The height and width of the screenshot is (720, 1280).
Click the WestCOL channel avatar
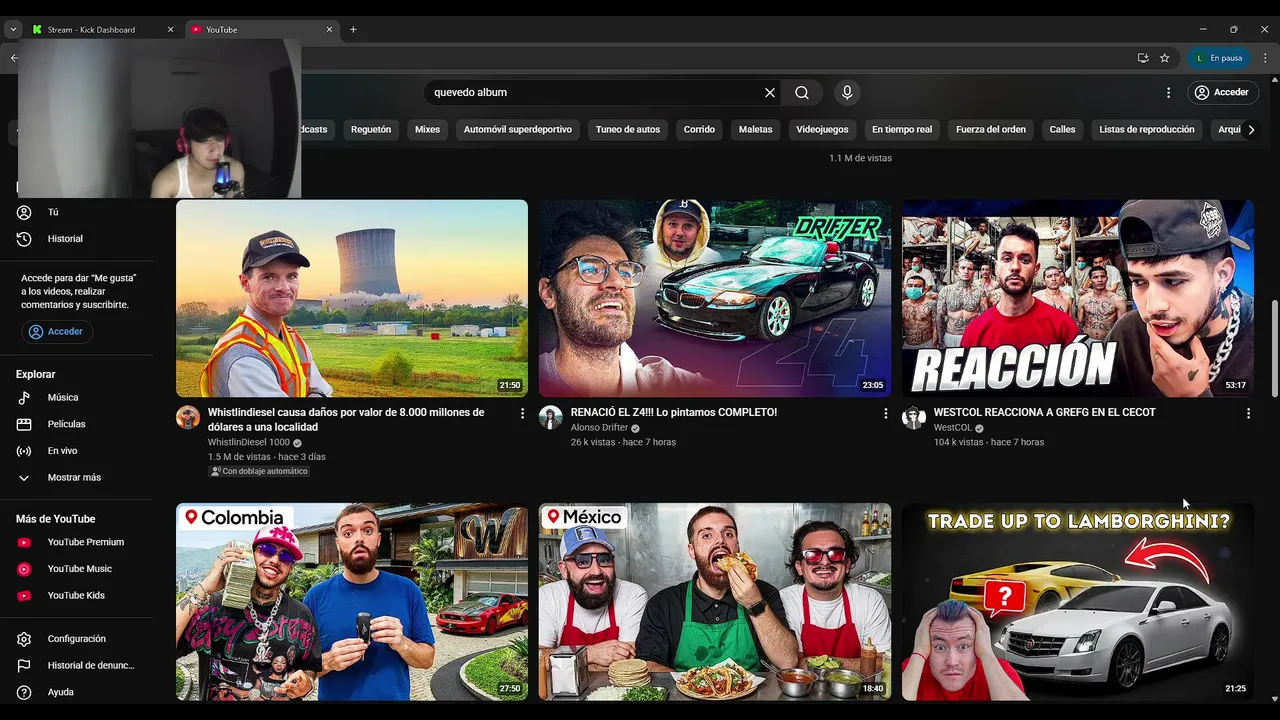[914, 418]
